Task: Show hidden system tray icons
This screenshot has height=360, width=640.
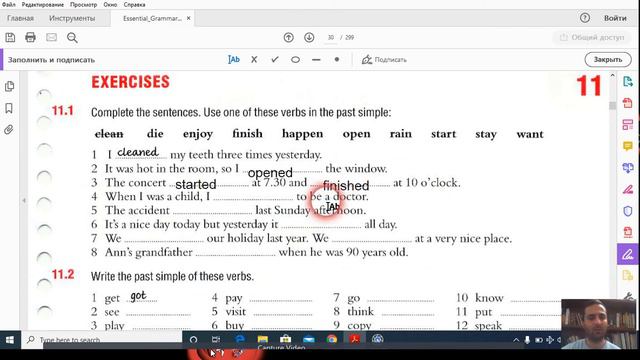Action: [x=516, y=340]
